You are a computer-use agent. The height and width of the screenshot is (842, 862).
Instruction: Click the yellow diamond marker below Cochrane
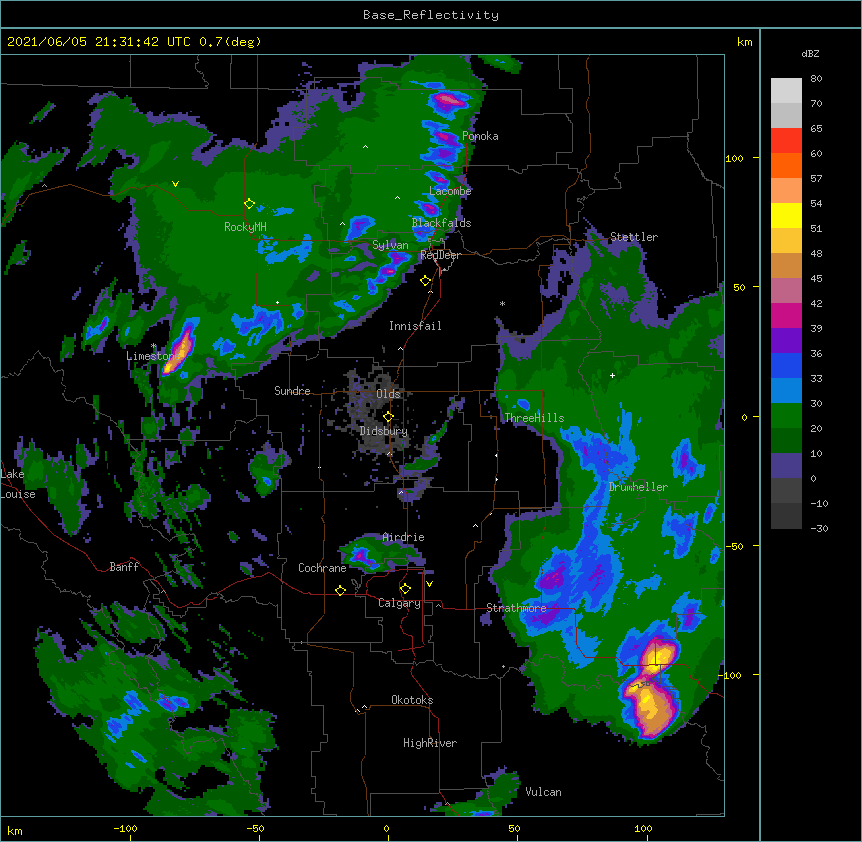[340, 590]
